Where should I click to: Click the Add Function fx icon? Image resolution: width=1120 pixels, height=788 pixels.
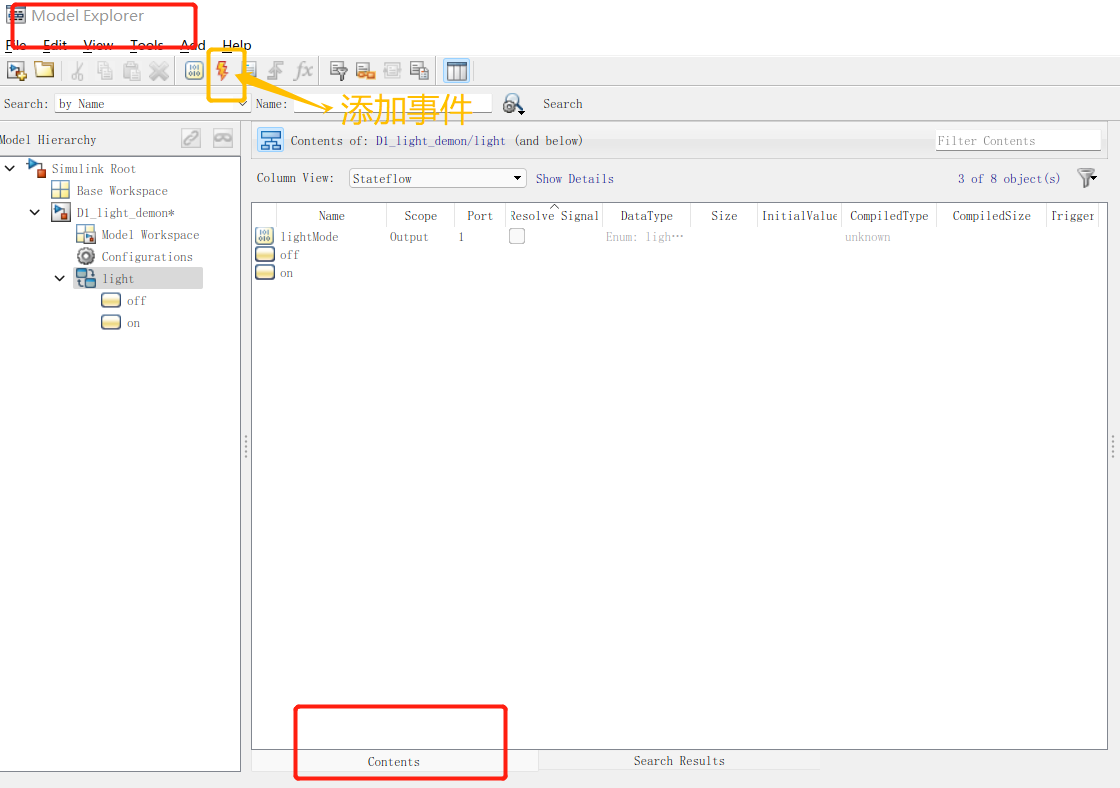(x=303, y=70)
